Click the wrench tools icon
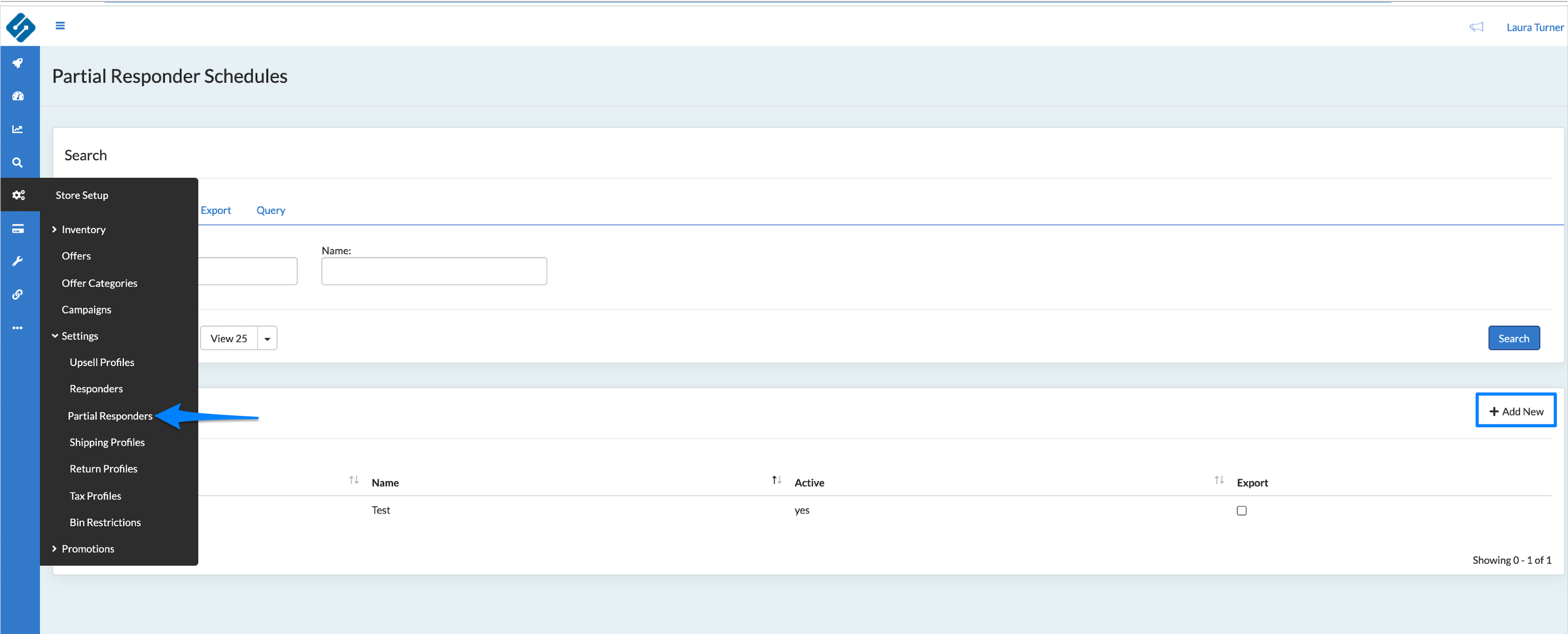 click(18, 262)
